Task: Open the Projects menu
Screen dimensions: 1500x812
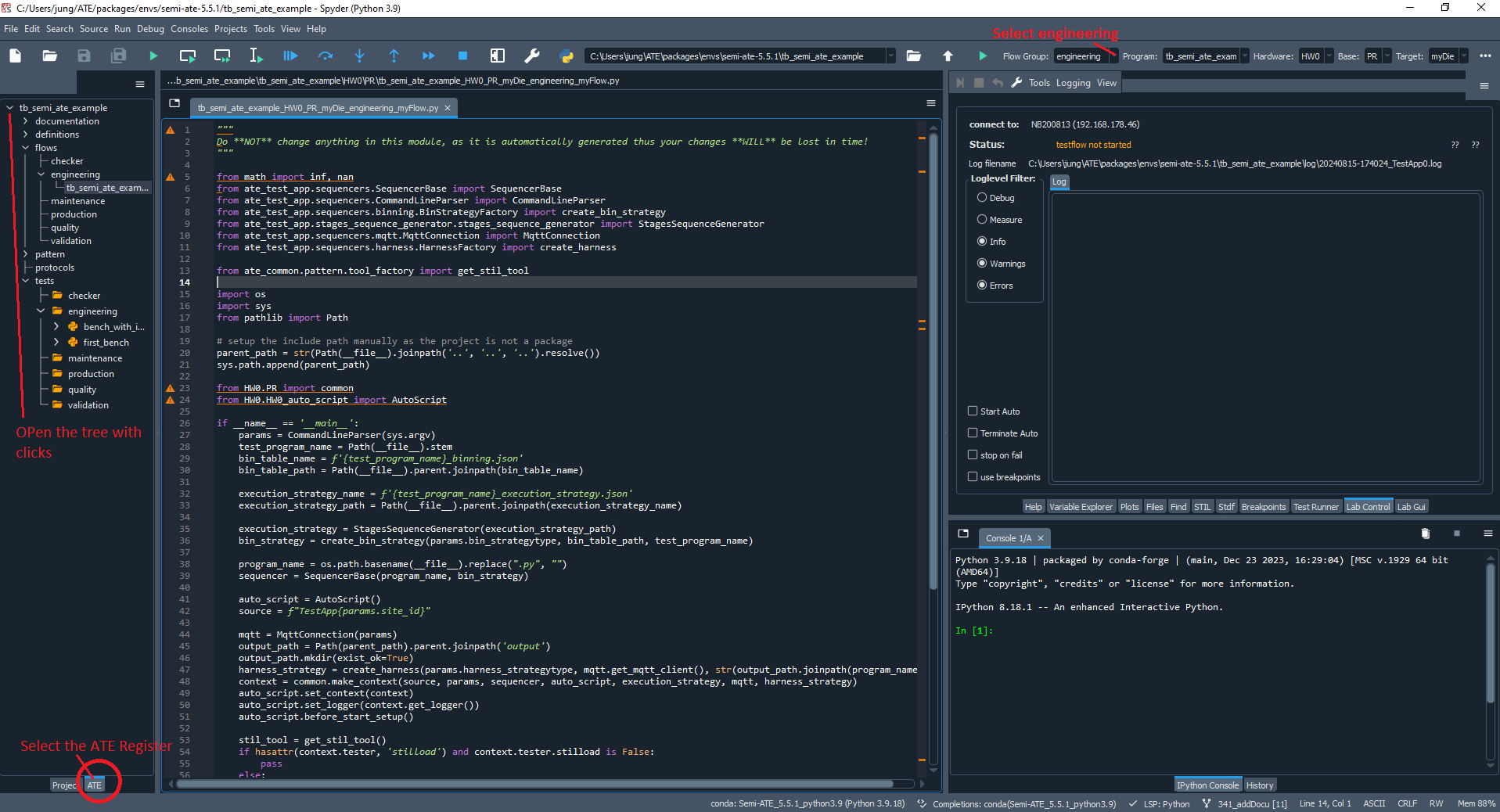Action: (231, 29)
